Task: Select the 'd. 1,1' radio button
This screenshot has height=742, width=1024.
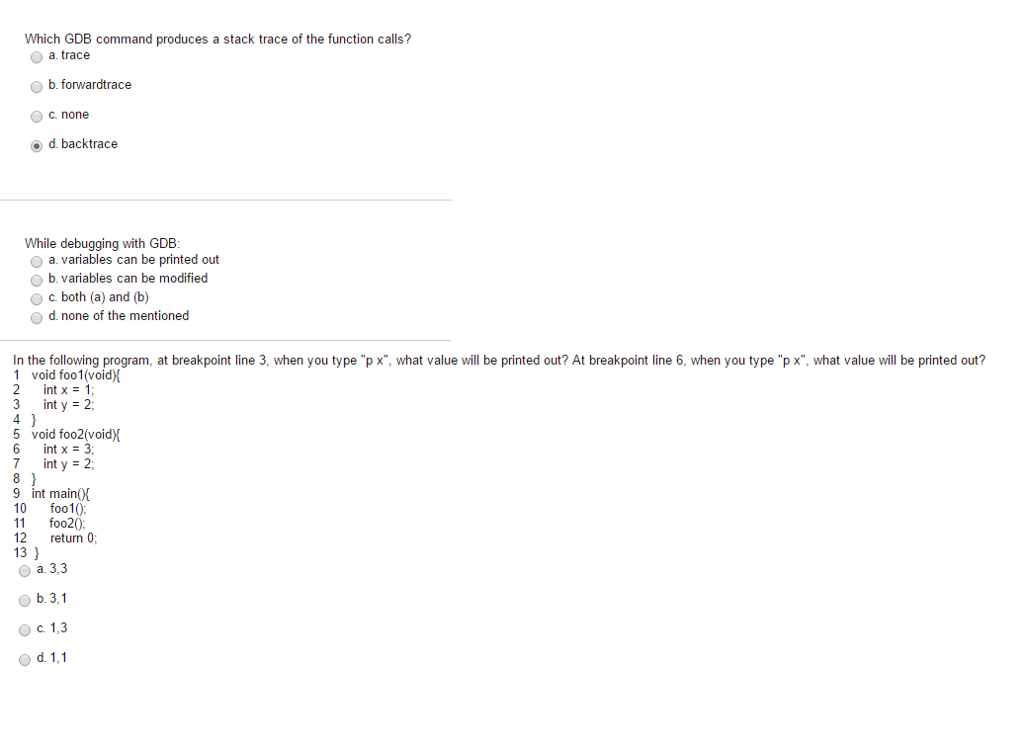Action: [x=25, y=659]
